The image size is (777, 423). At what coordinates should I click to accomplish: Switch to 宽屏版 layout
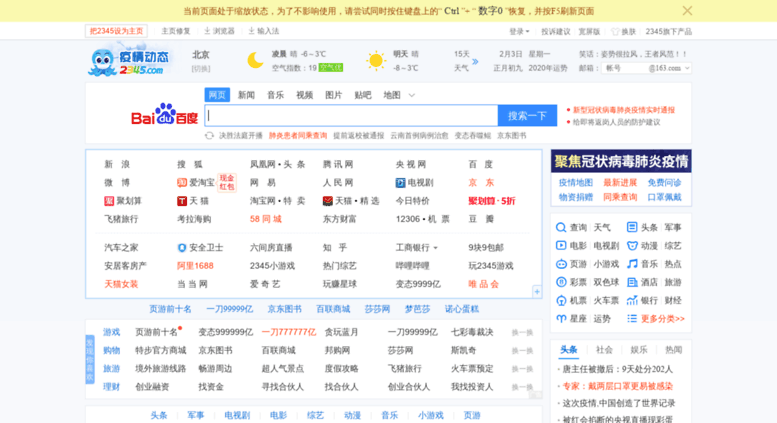click(589, 31)
